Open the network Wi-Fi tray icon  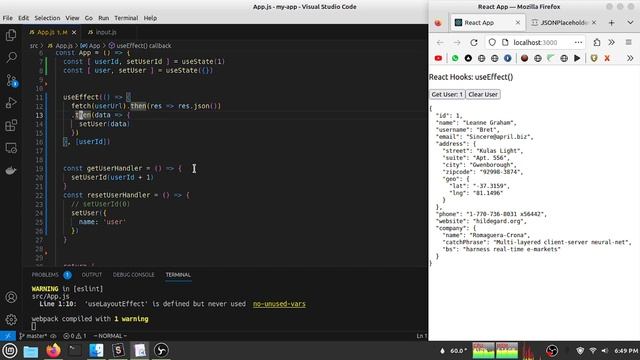tap(593, 351)
